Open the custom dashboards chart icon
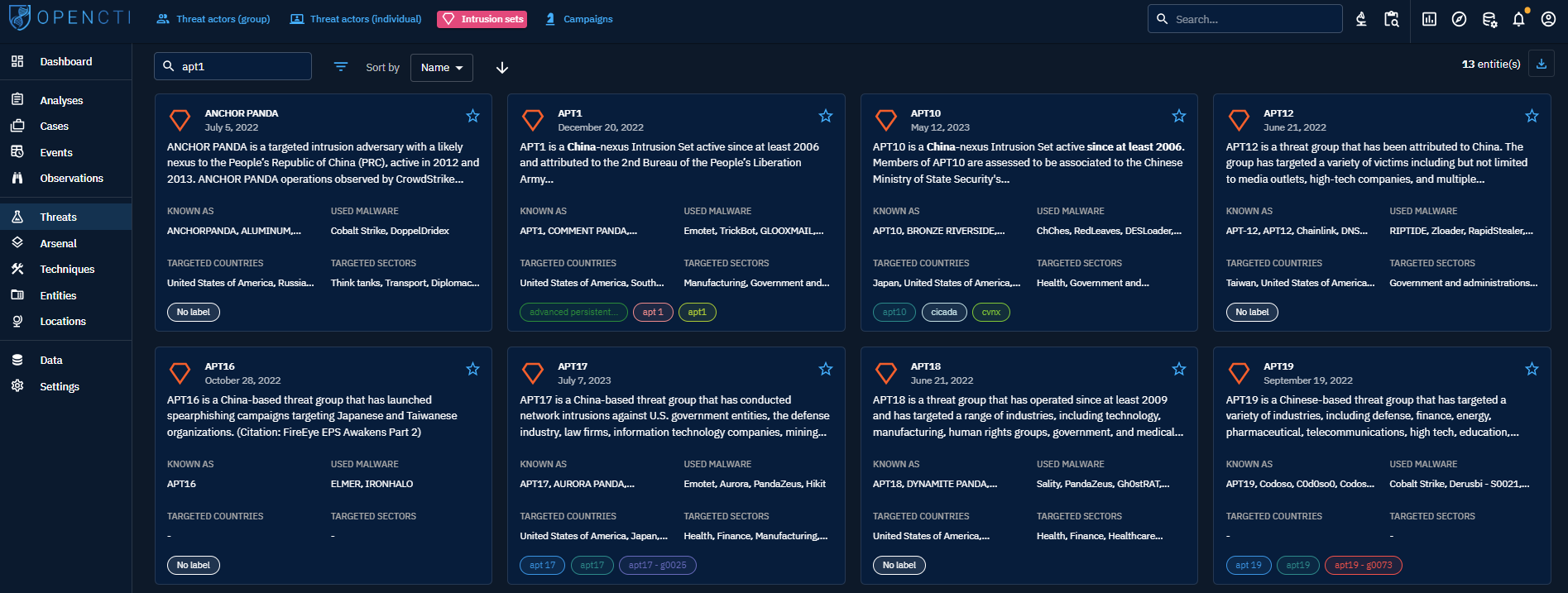Image resolution: width=1568 pixels, height=593 pixels. pyautogui.click(x=1429, y=19)
